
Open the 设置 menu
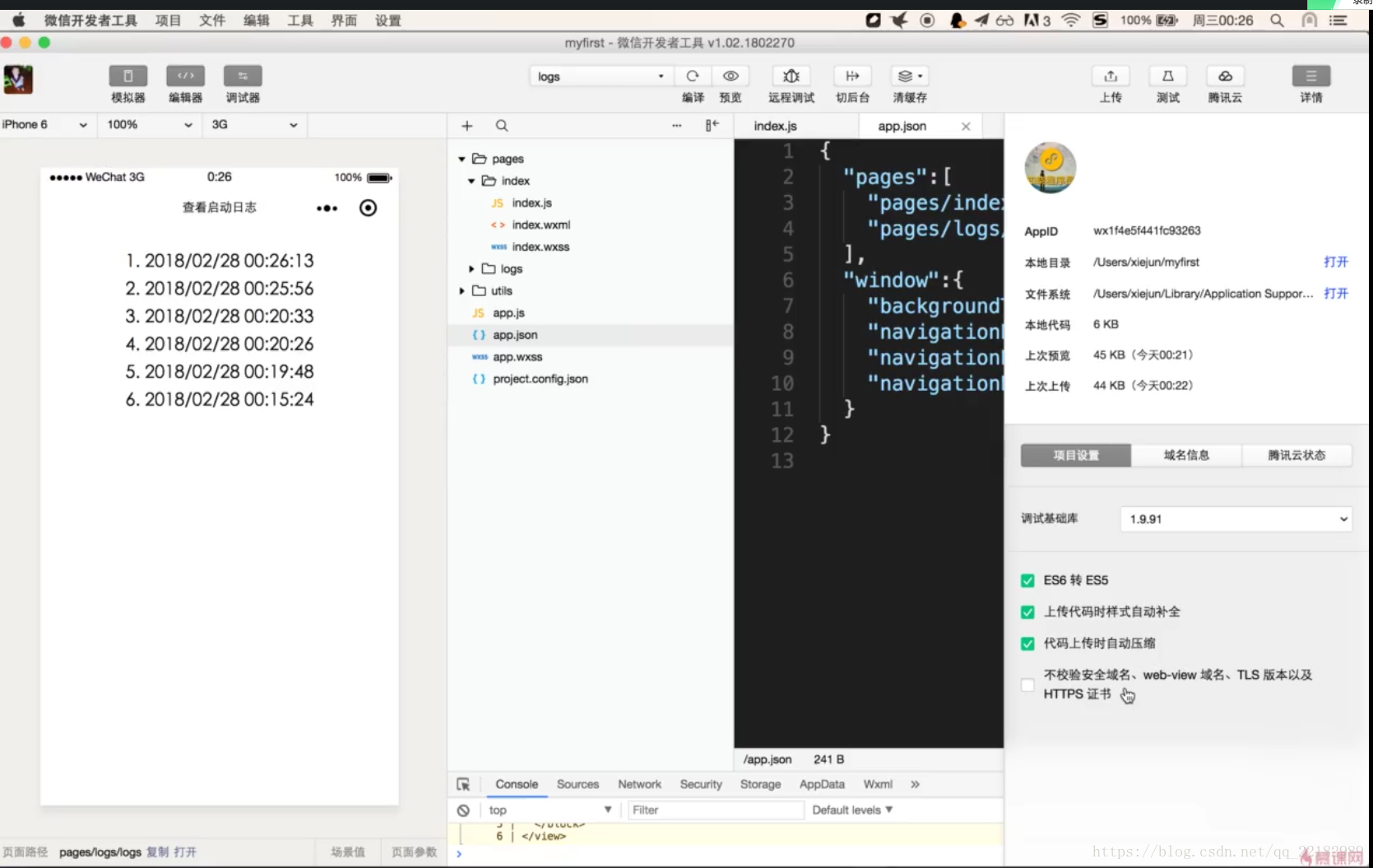388,21
